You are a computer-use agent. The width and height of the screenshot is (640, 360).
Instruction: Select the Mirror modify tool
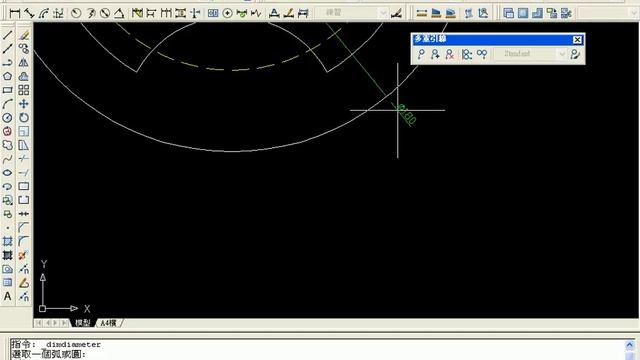24,63
